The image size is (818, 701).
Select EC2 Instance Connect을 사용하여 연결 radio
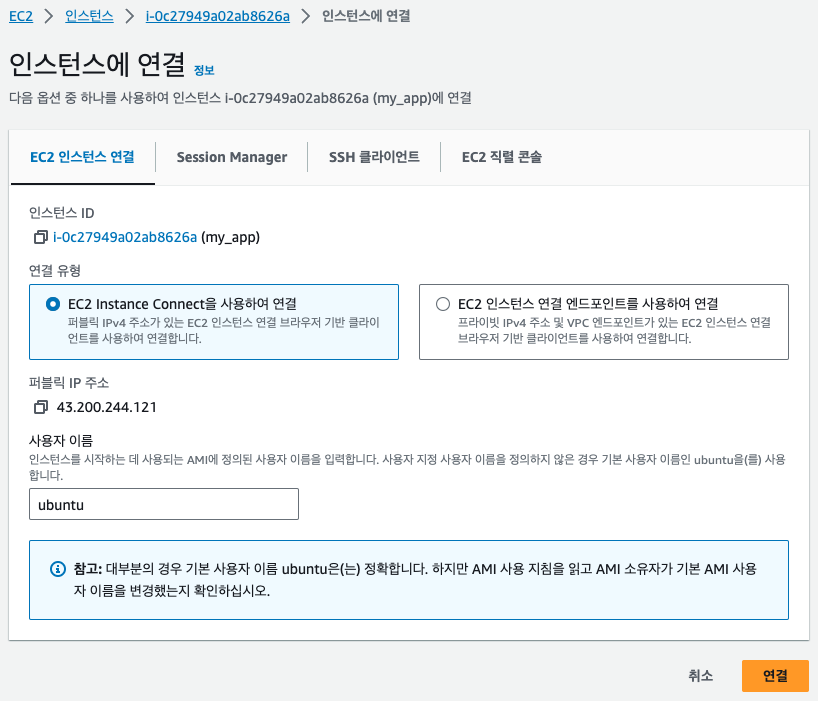click(53, 304)
